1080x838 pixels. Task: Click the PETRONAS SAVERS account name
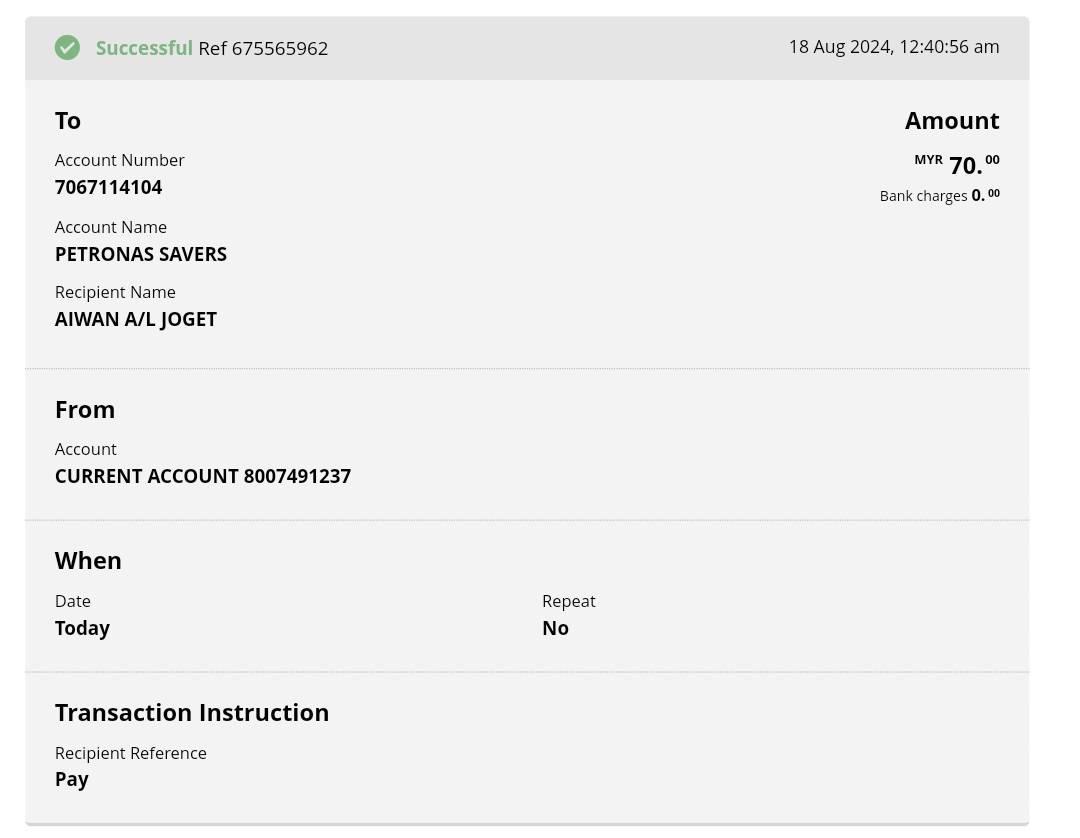[x=141, y=254]
